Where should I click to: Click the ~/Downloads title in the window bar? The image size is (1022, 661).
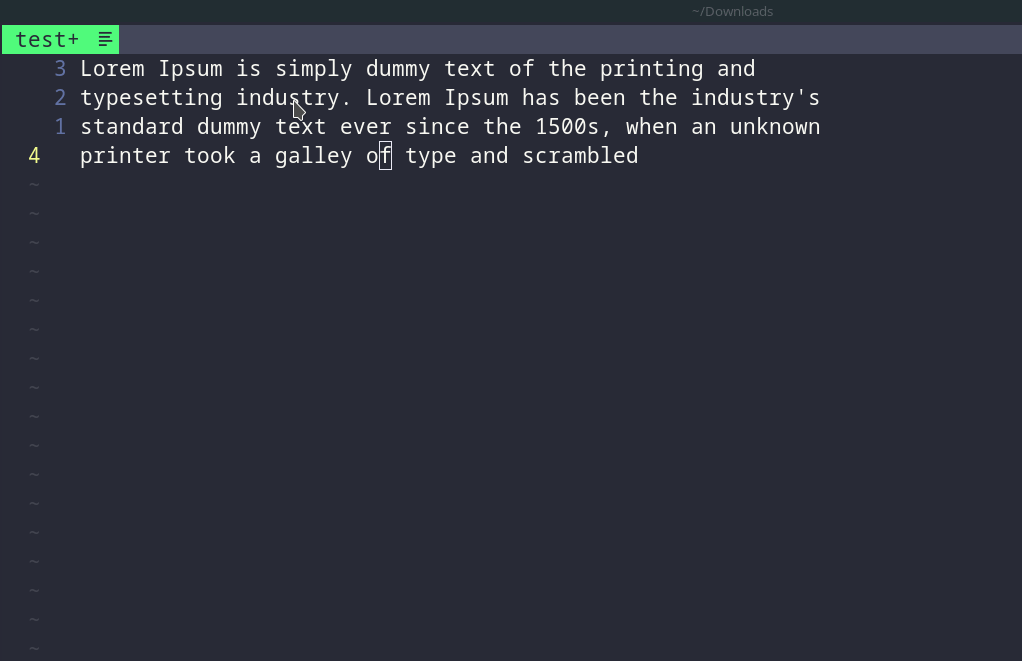732,11
